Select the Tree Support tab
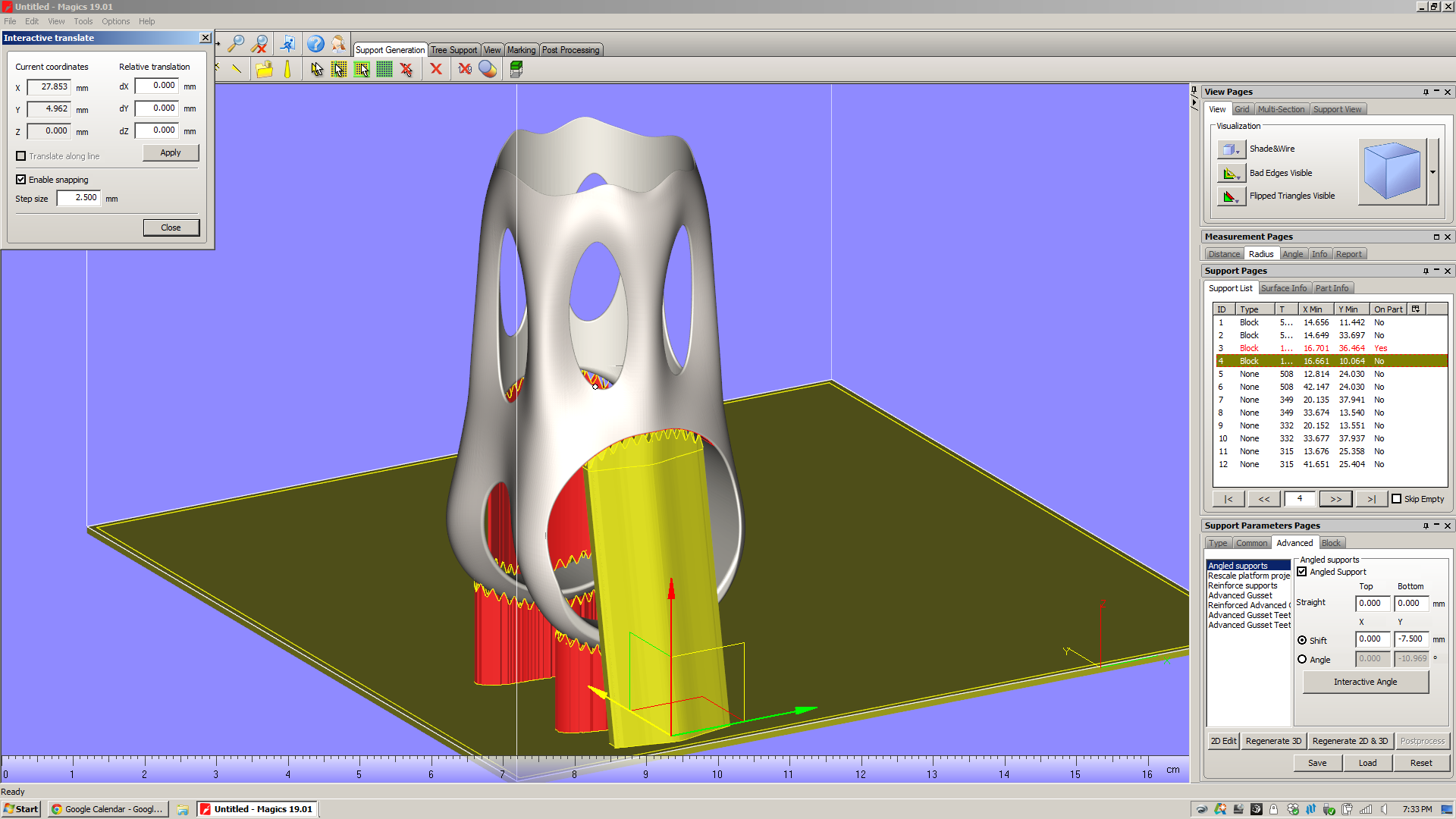The width and height of the screenshot is (1456, 819). click(454, 50)
